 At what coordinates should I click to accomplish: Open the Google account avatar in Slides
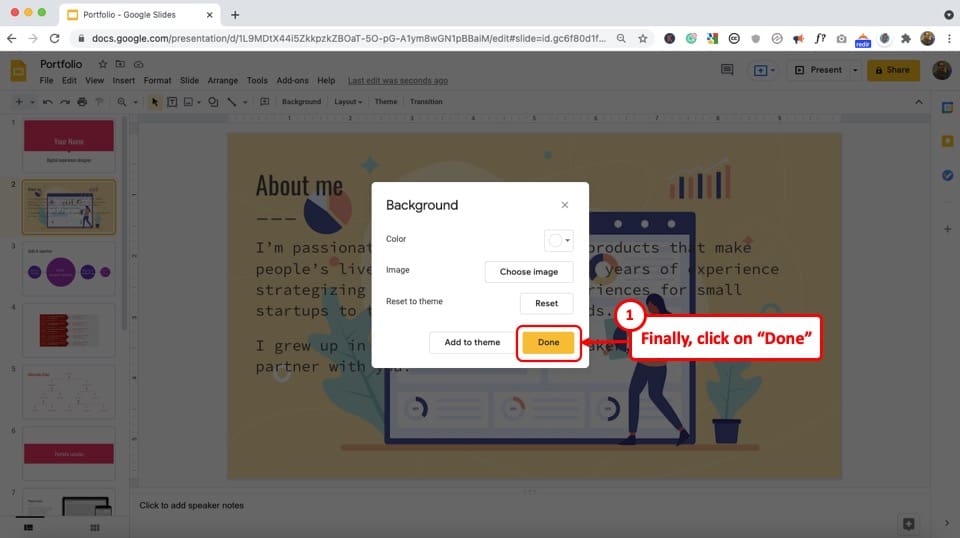pos(942,70)
